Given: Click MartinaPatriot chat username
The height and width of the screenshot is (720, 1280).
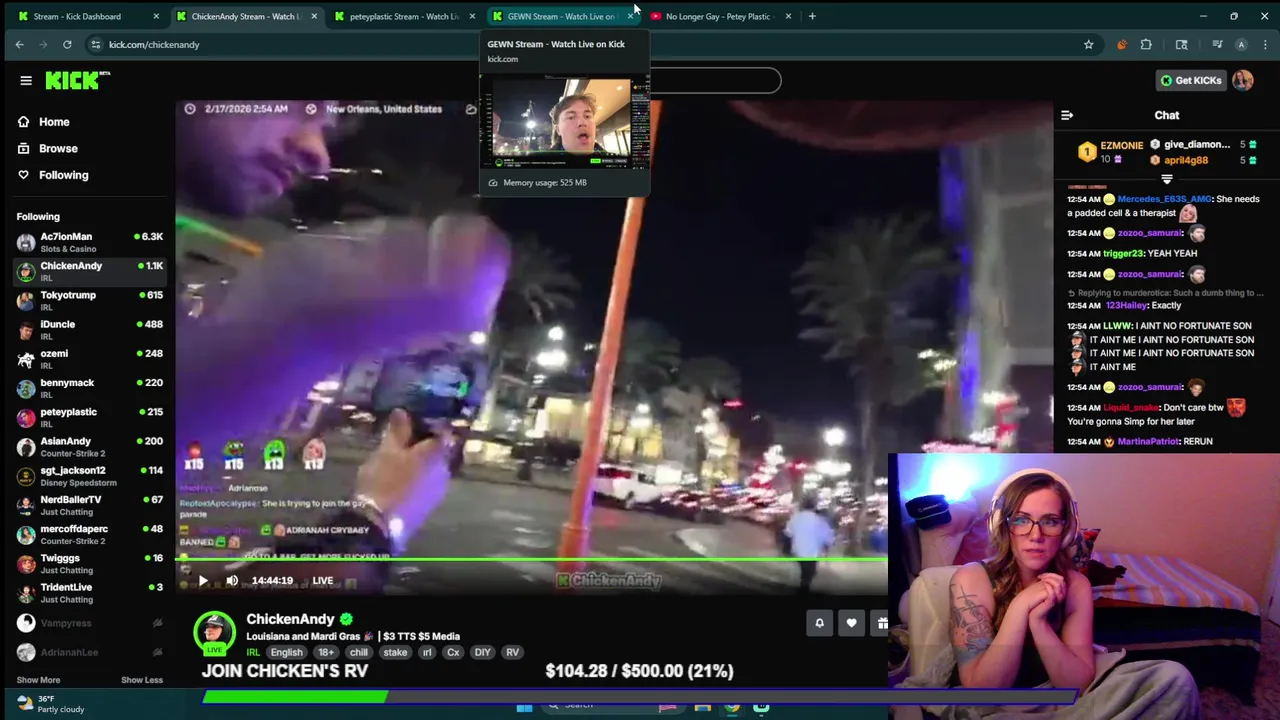Looking at the screenshot, I should (1148, 441).
